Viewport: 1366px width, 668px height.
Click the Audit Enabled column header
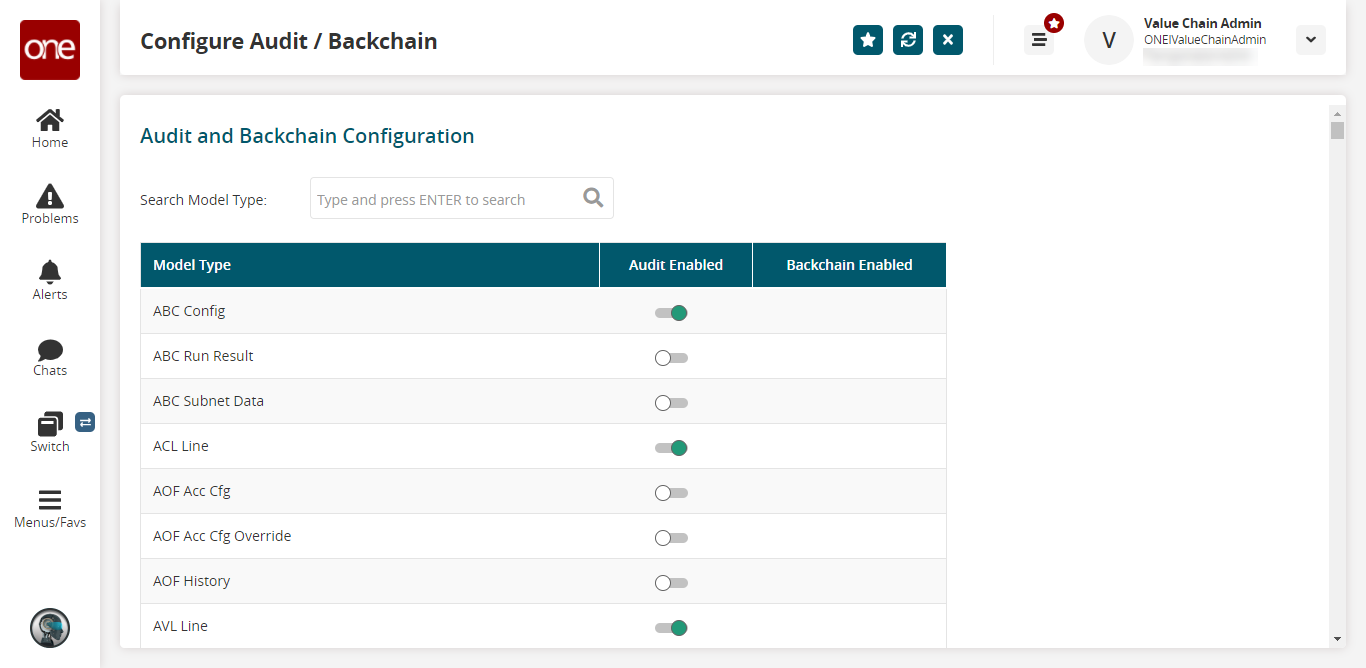[x=676, y=265]
